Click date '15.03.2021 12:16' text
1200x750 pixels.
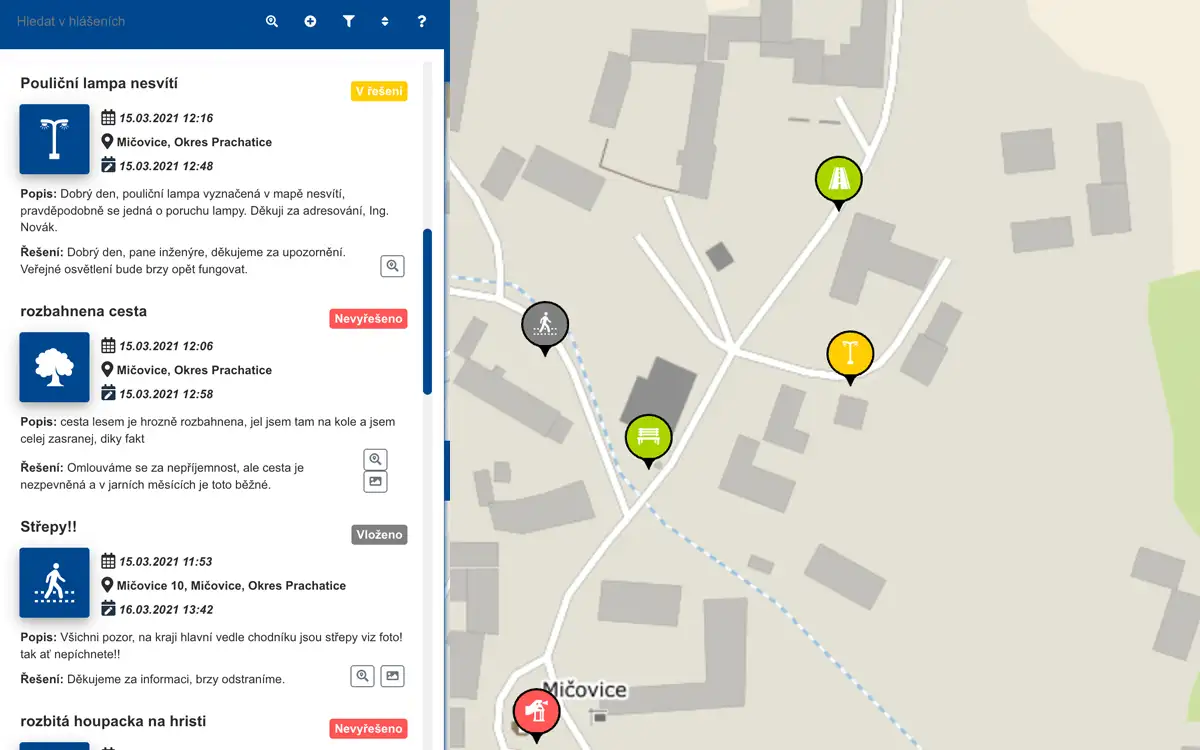tap(166, 118)
